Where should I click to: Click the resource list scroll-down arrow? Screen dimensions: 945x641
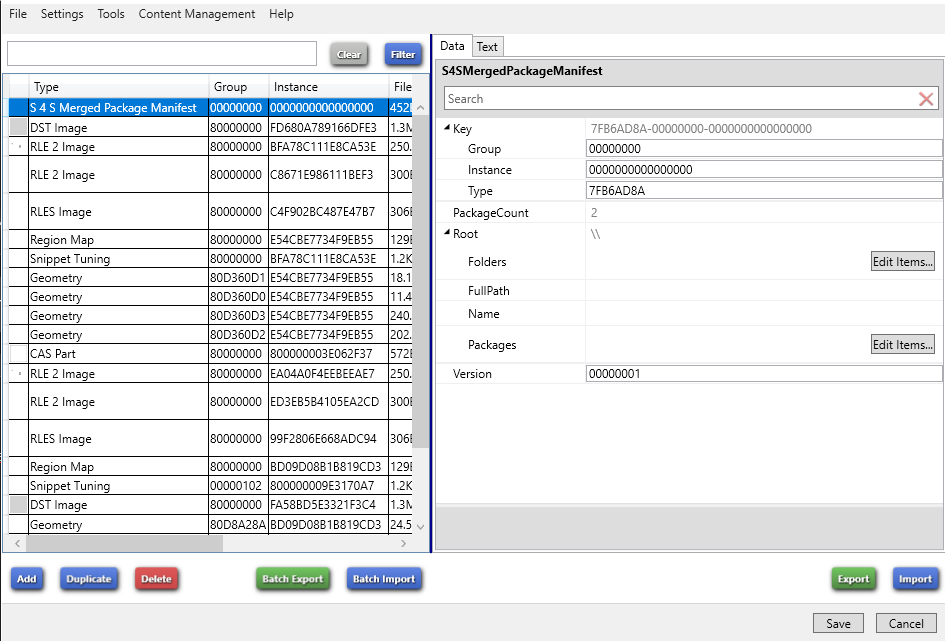[421, 526]
